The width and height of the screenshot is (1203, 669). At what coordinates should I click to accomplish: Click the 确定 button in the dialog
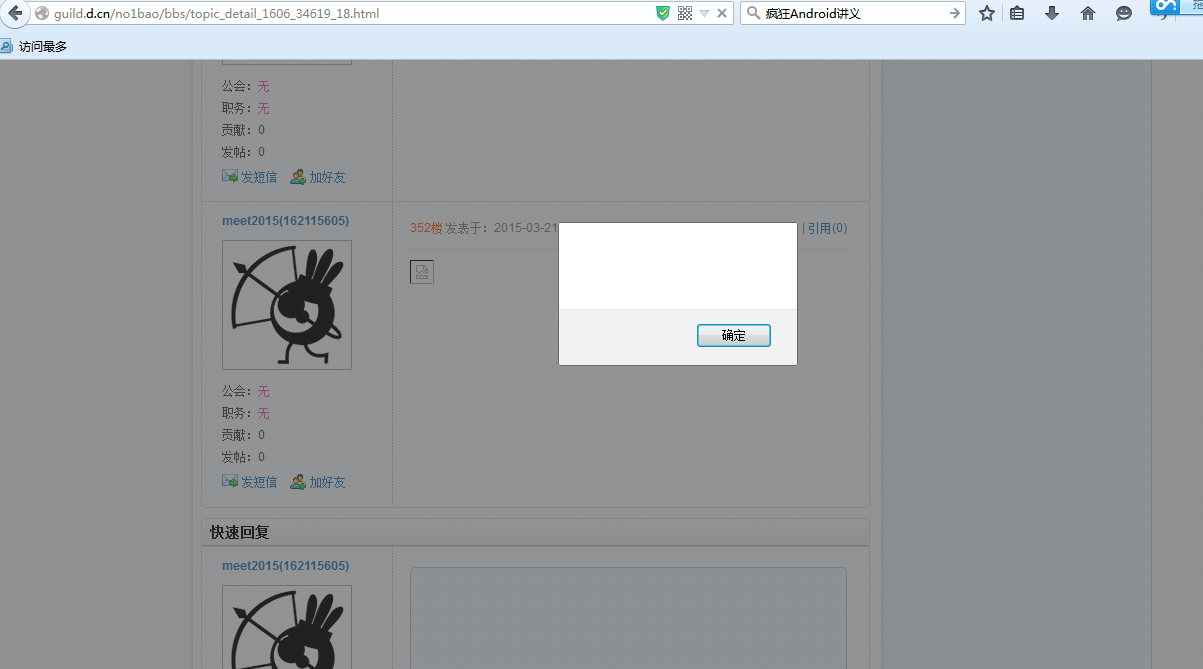734,336
